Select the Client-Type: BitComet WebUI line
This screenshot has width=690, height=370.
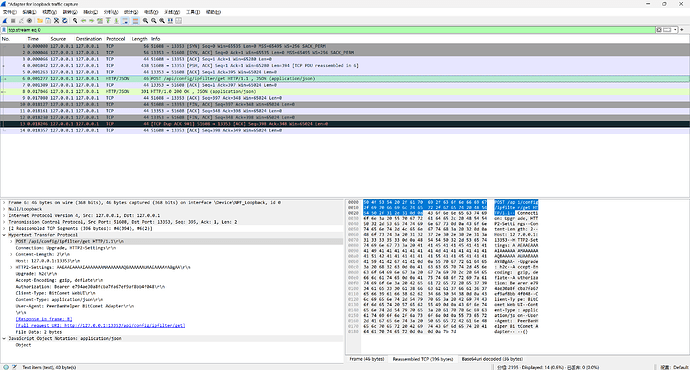click(55, 293)
